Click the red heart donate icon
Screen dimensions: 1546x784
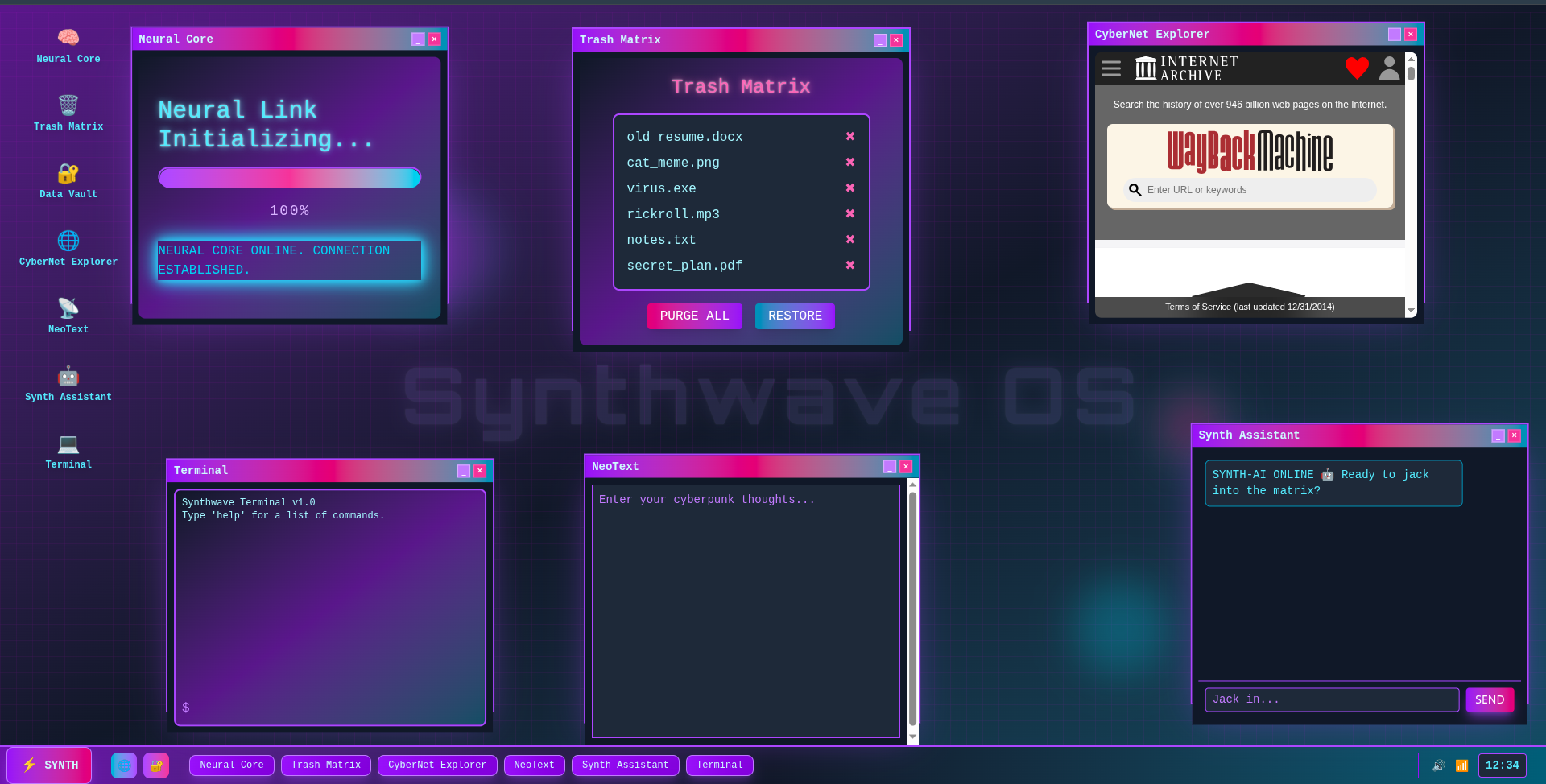[x=1357, y=68]
